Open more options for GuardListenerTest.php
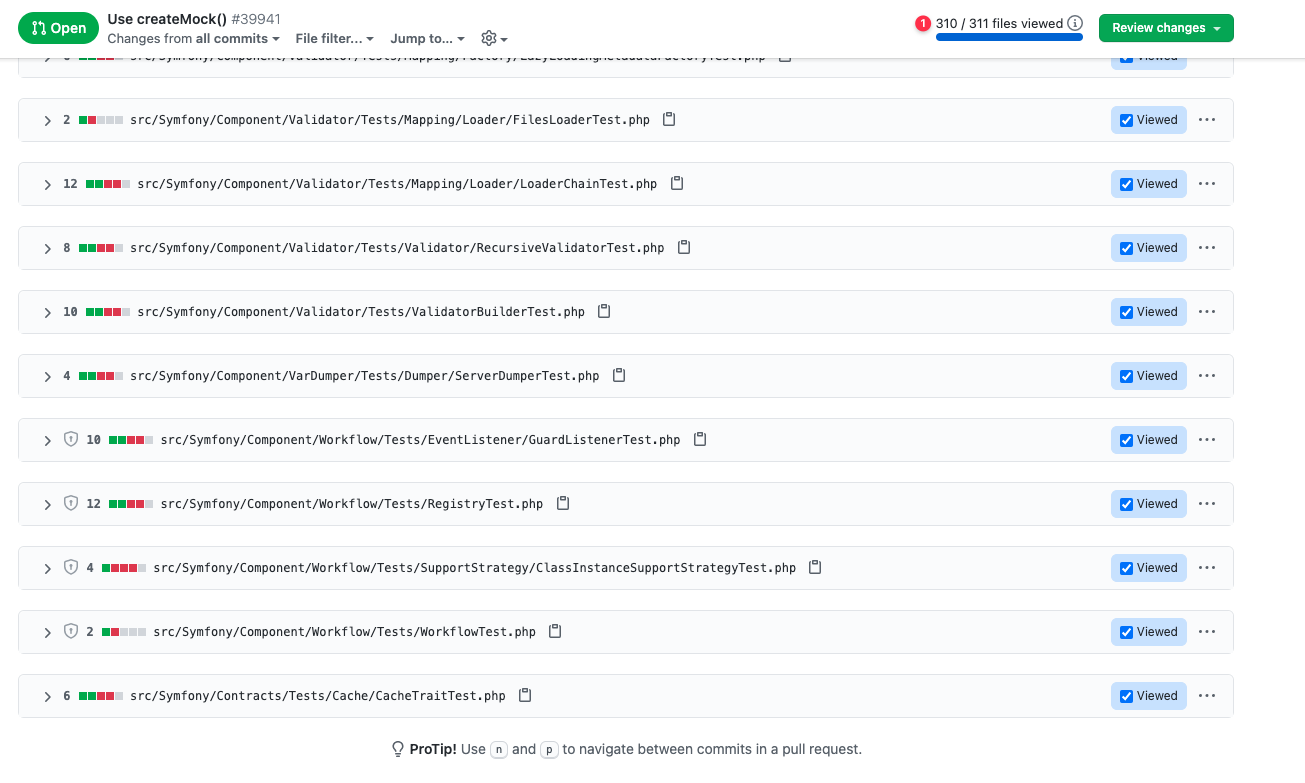This screenshot has width=1305, height=783. point(1207,440)
